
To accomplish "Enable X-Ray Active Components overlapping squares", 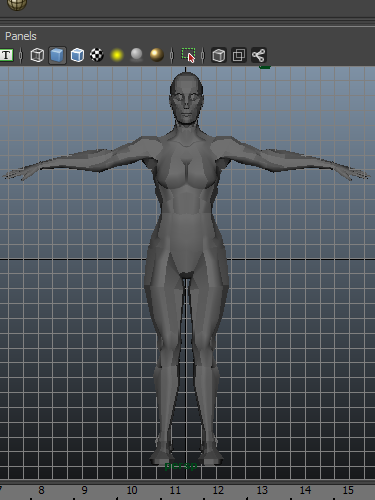I will 239,55.
